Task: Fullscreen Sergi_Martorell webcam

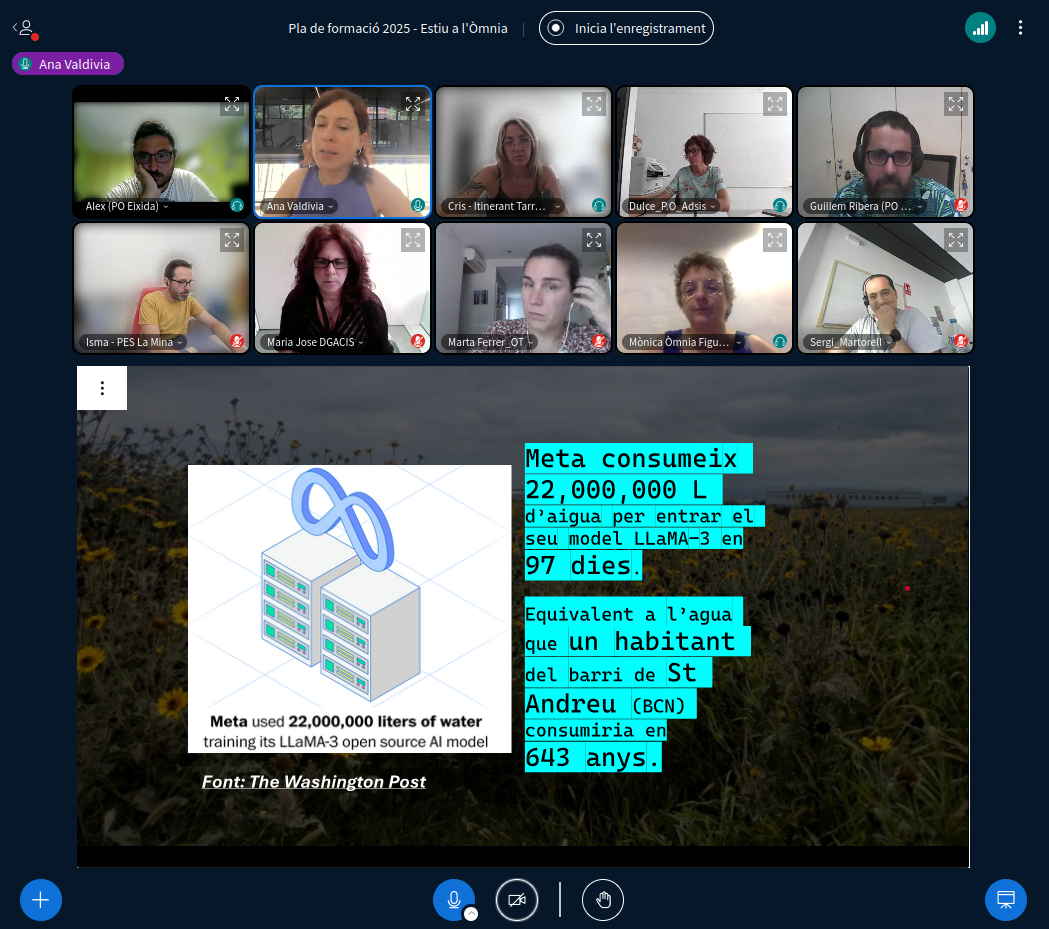Action: (956, 239)
